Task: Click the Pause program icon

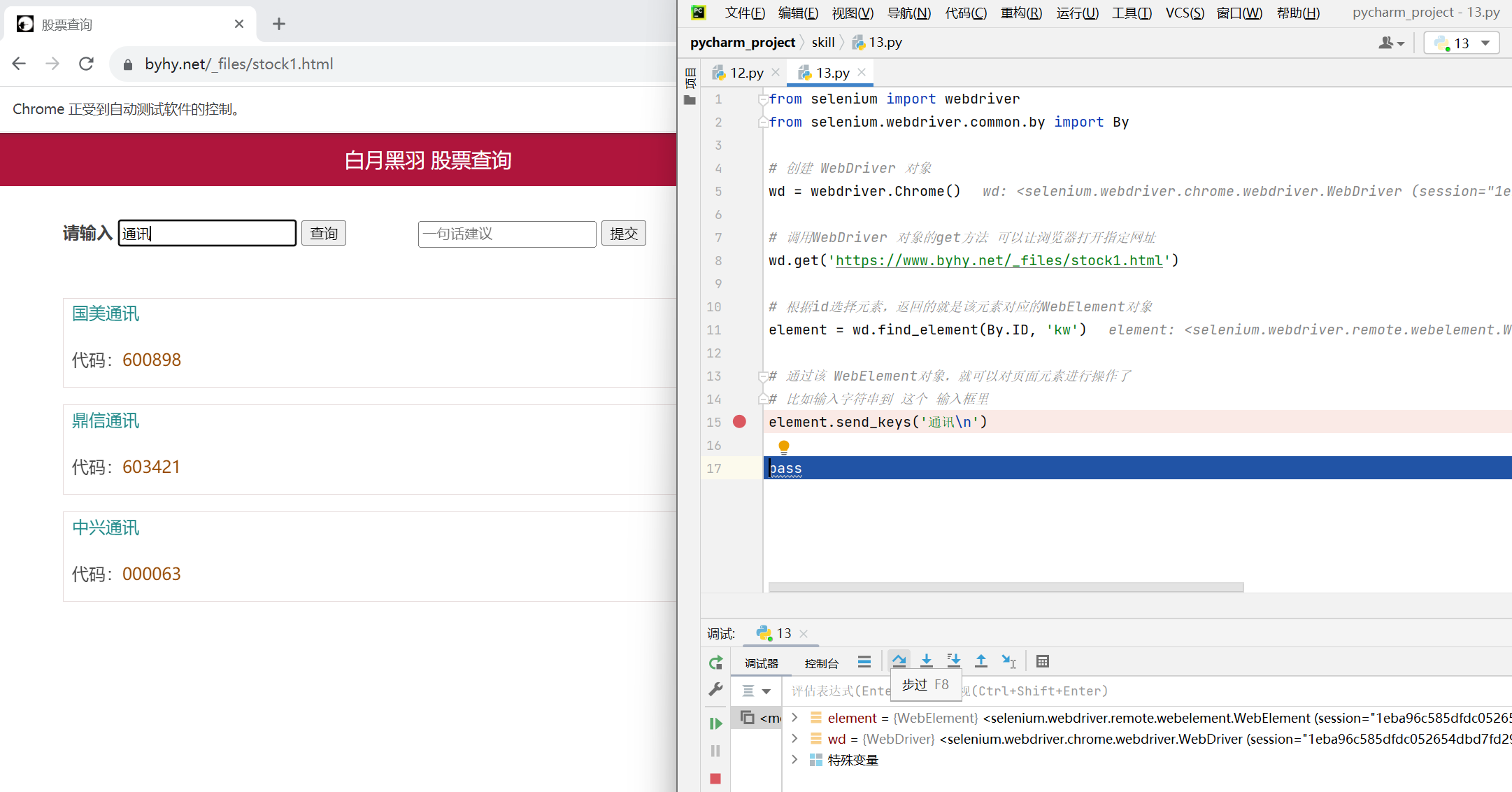Action: tap(715, 751)
